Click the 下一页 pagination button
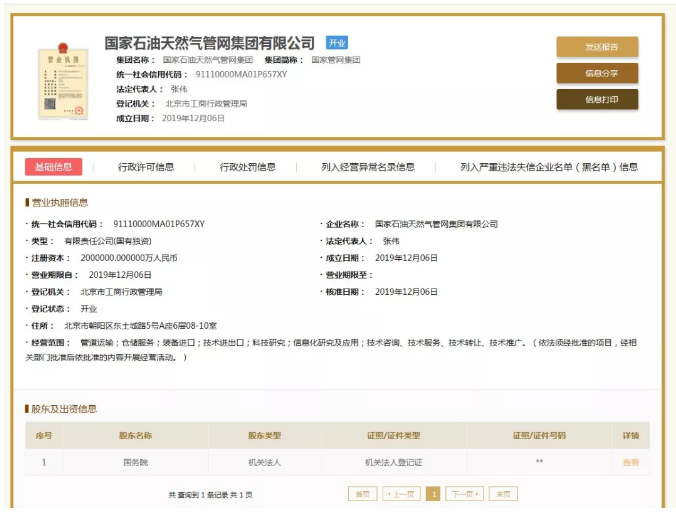The height and width of the screenshot is (512, 676). [x=464, y=494]
